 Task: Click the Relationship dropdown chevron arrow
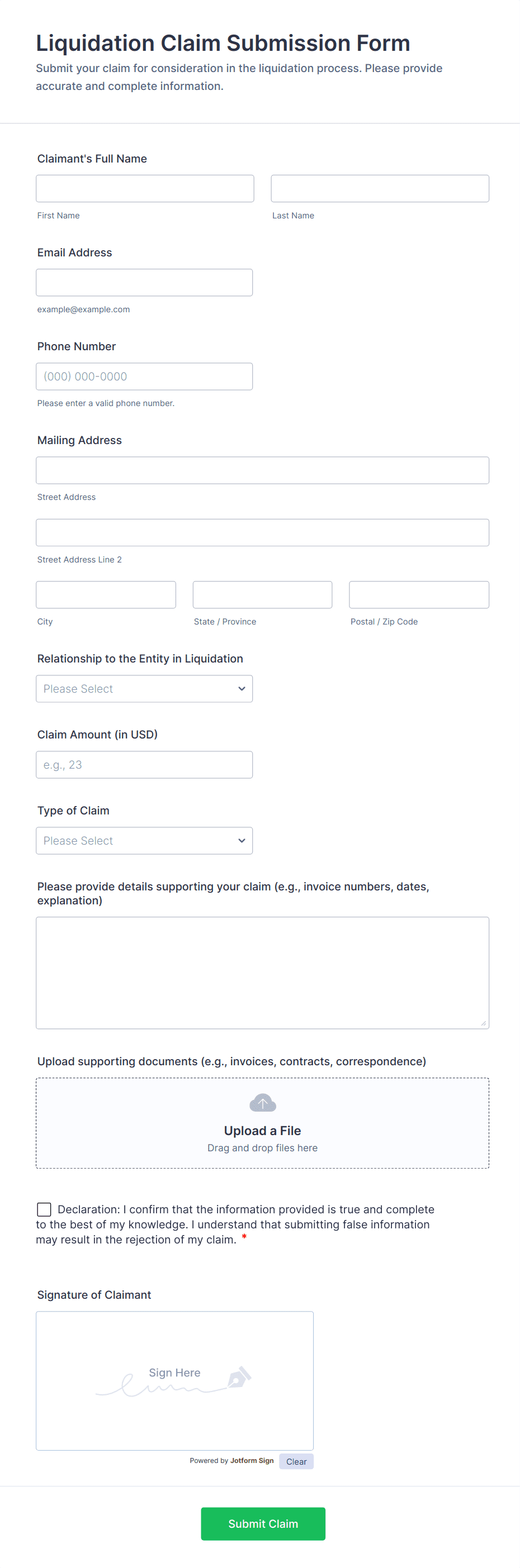pyautogui.click(x=242, y=688)
